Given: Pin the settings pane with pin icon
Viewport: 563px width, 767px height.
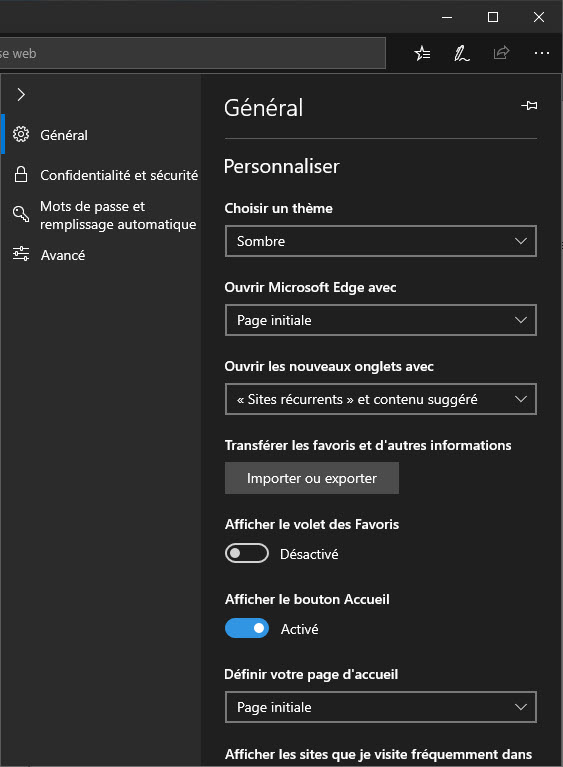Looking at the screenshot, I should pos(529,105).
